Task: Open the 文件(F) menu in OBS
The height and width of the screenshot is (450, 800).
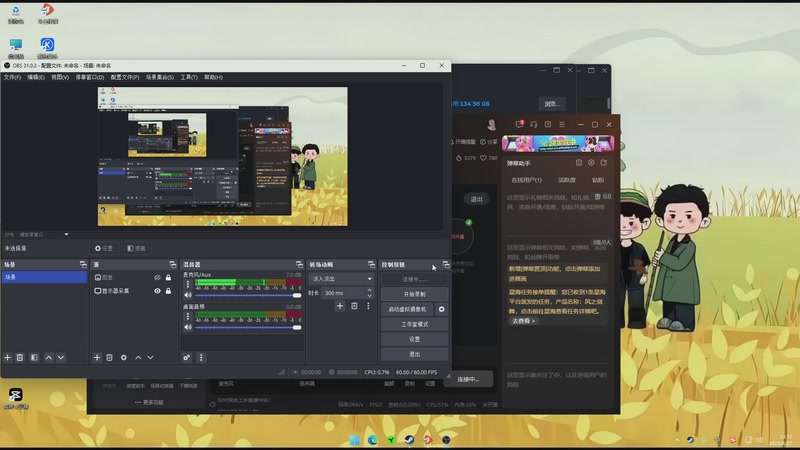Action: pos(12,78)
